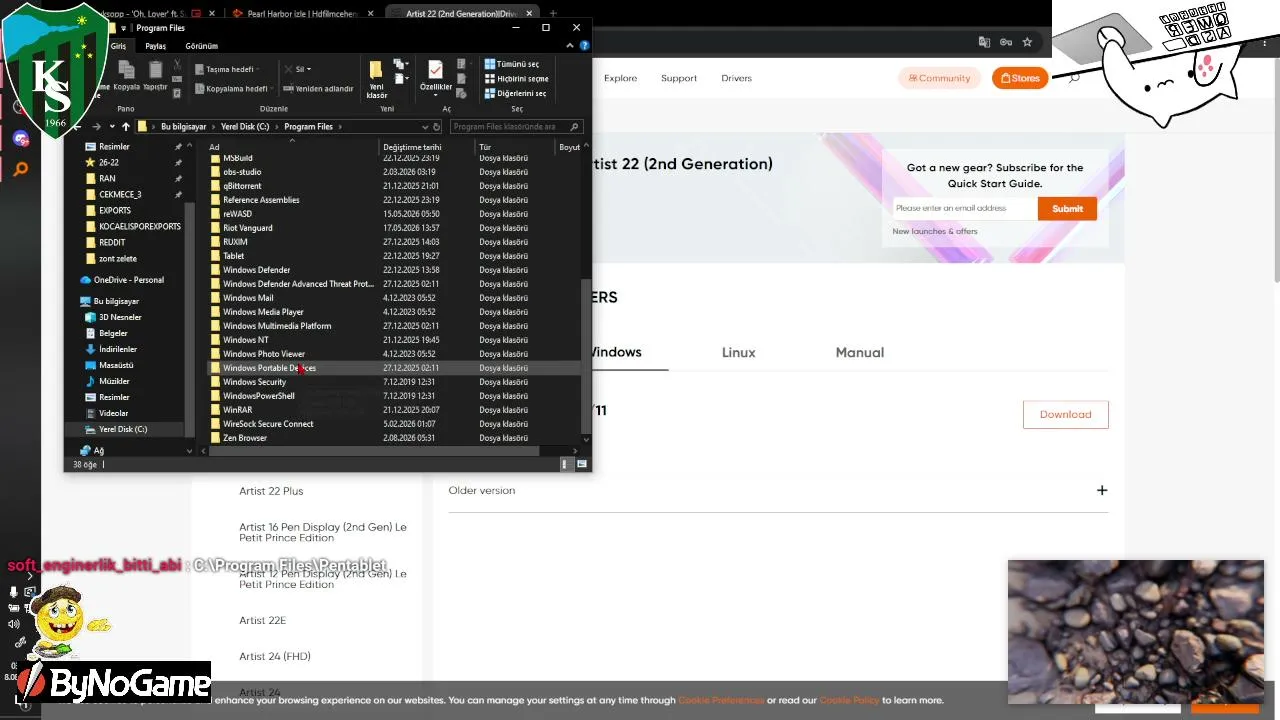The image size is (1280, 720).
Task: Switch to the Paylaş ribbon tab
Action: pyautogui.click(x=155, y=46)
